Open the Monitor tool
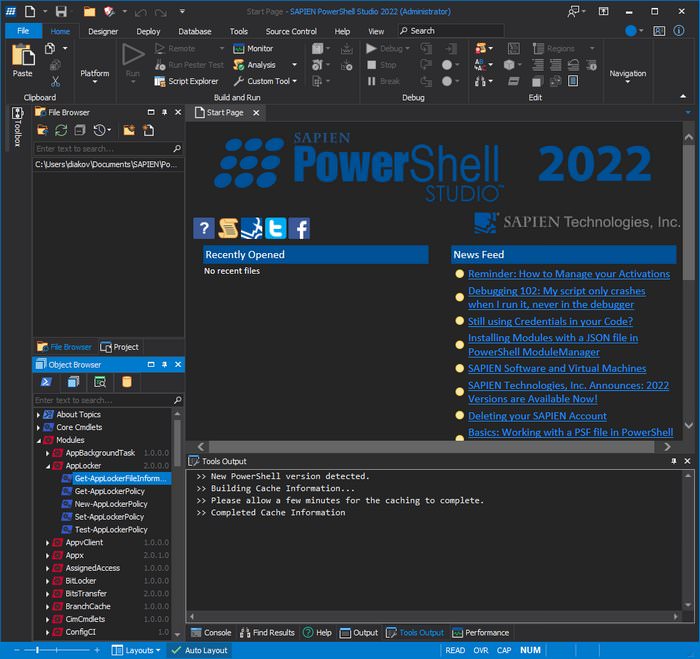 coord(253,48)
